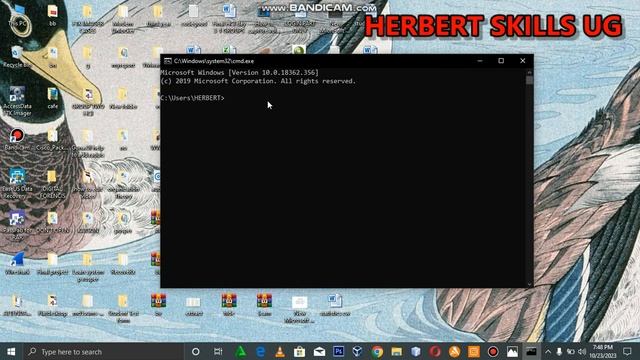640x360 pixels.
Task: Click the command prompt line C:\Users\HERBERT>
Action: 192,98
